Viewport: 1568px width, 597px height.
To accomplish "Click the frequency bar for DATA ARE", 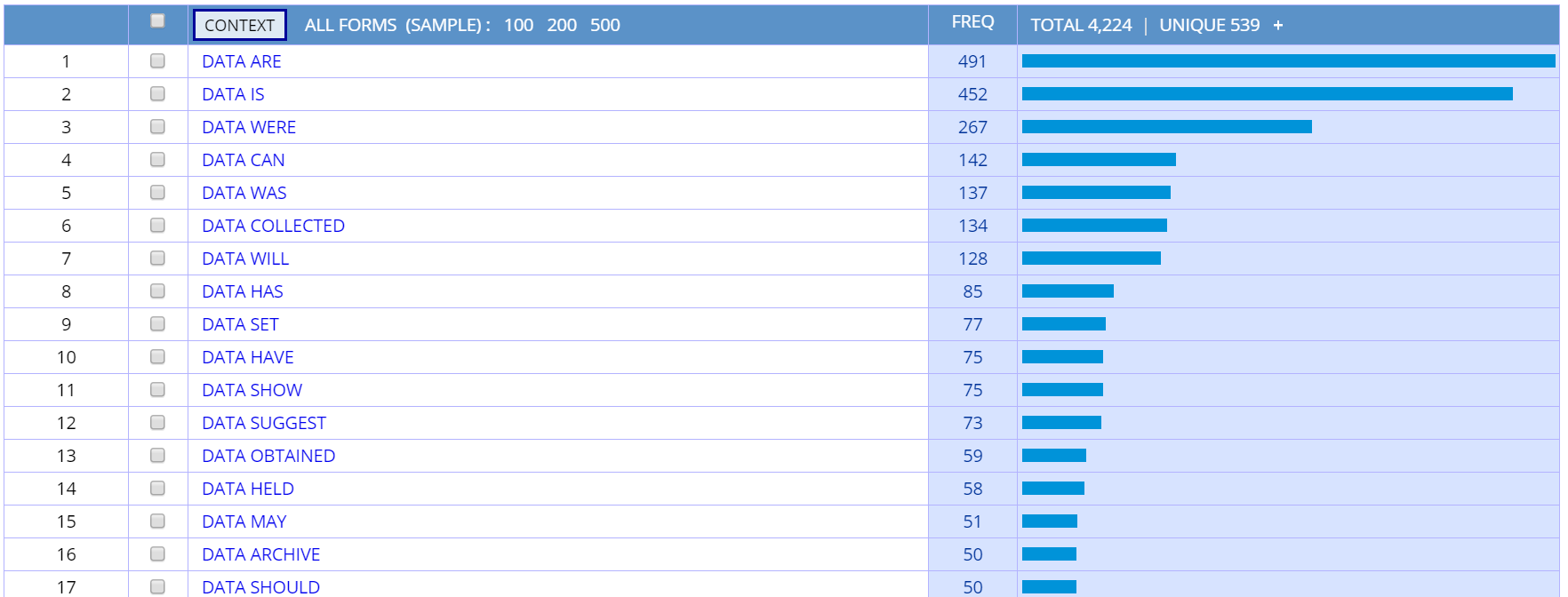I will click(x=1288, y=61).
